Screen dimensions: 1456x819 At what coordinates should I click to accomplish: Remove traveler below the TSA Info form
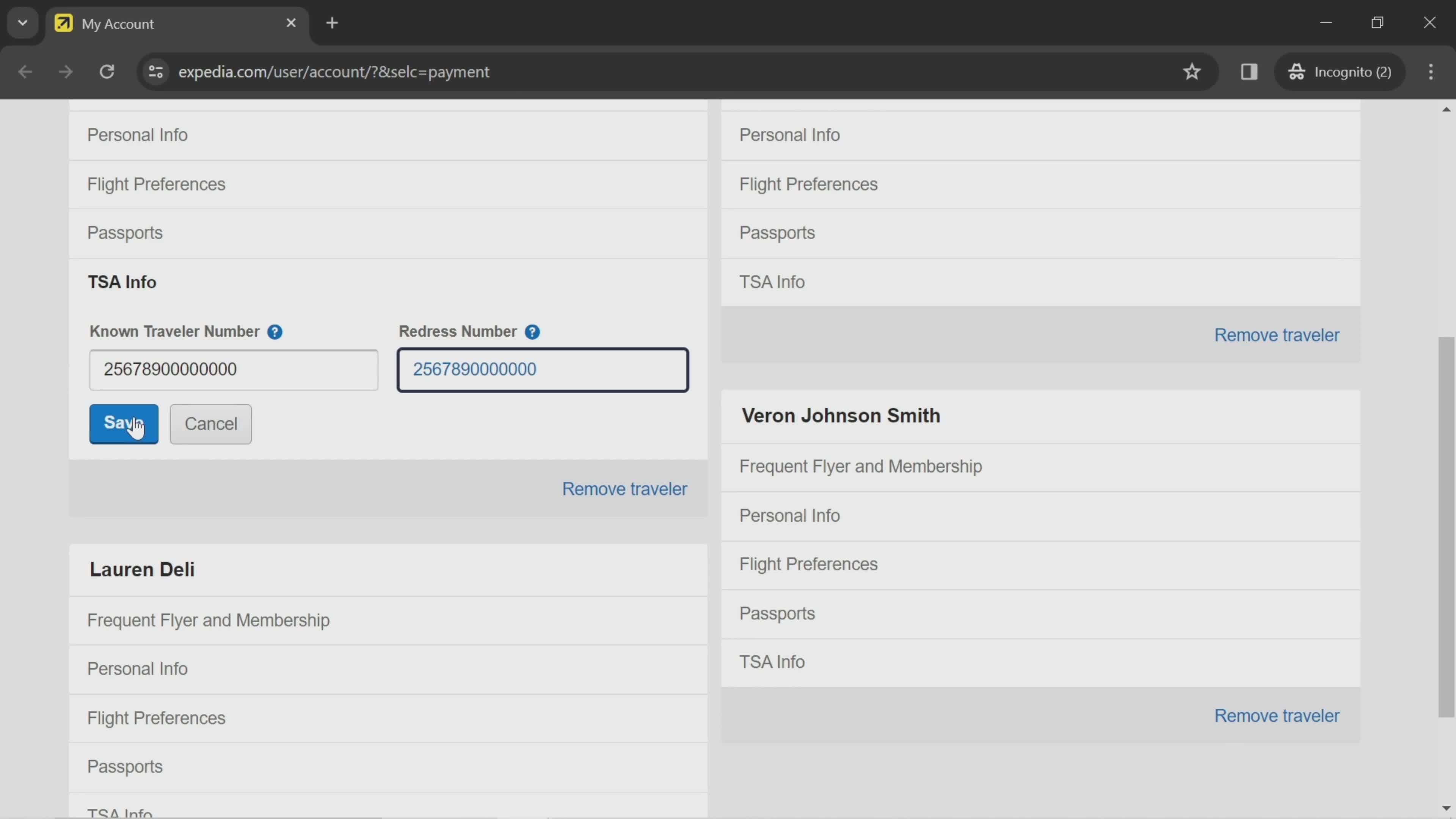coord(624,489)
